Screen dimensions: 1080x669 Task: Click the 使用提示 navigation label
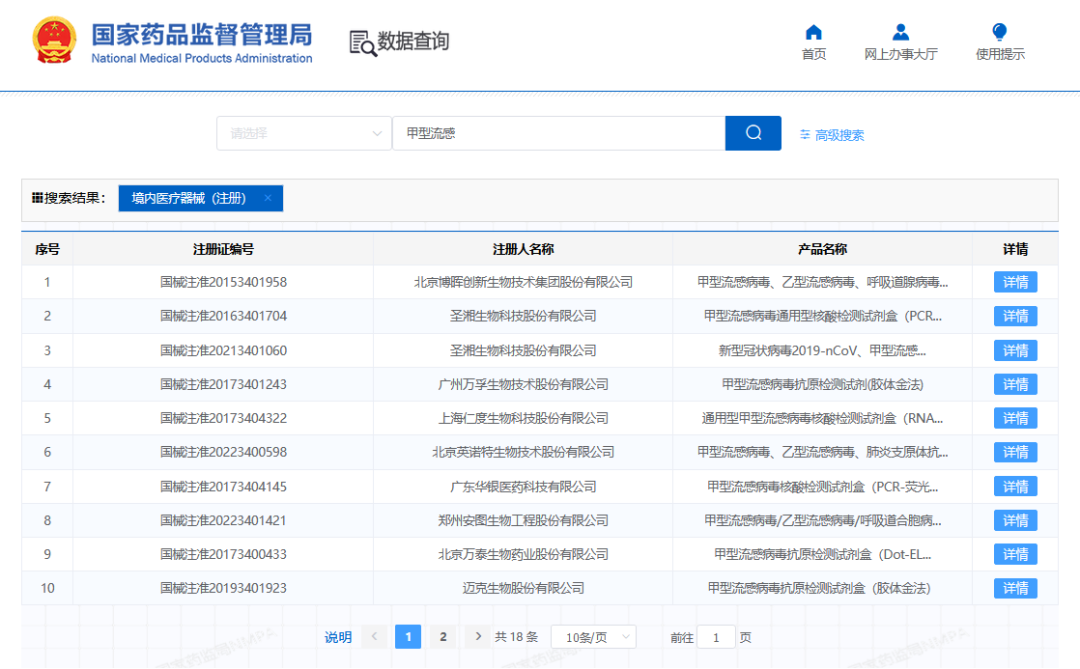[999, 54]
